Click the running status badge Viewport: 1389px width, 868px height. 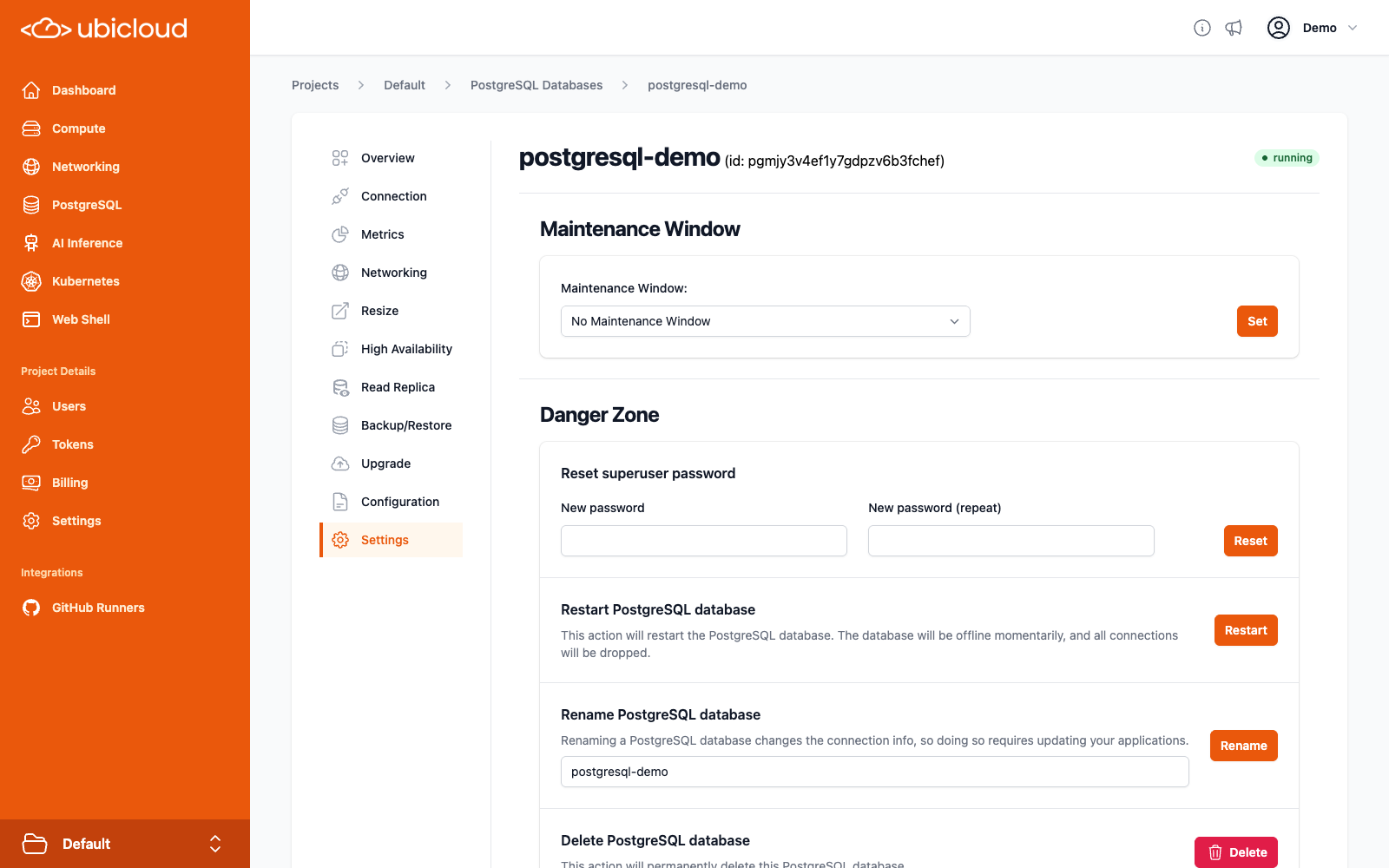[1287, 158]
